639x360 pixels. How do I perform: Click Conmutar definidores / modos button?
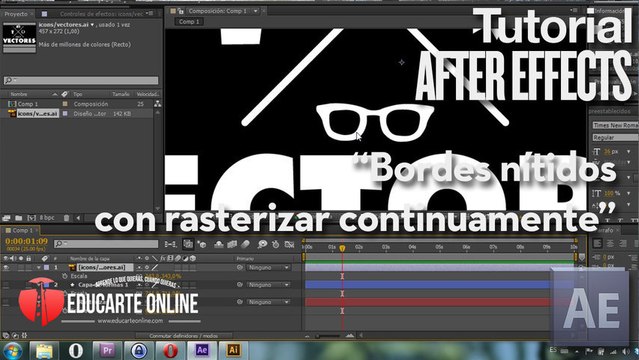(183, 336)
